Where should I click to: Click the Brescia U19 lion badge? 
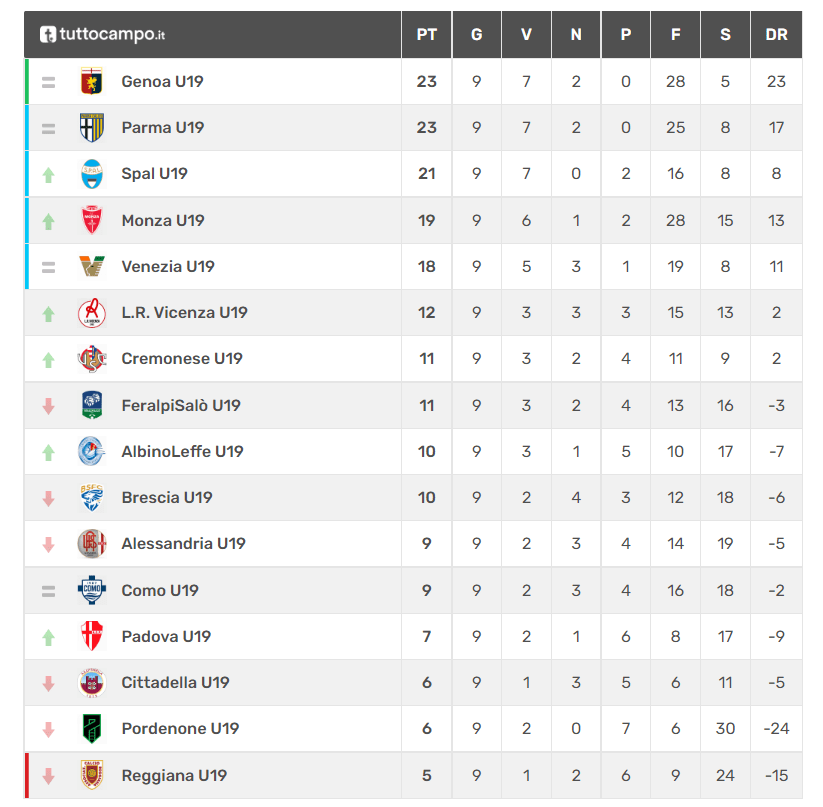91,497
